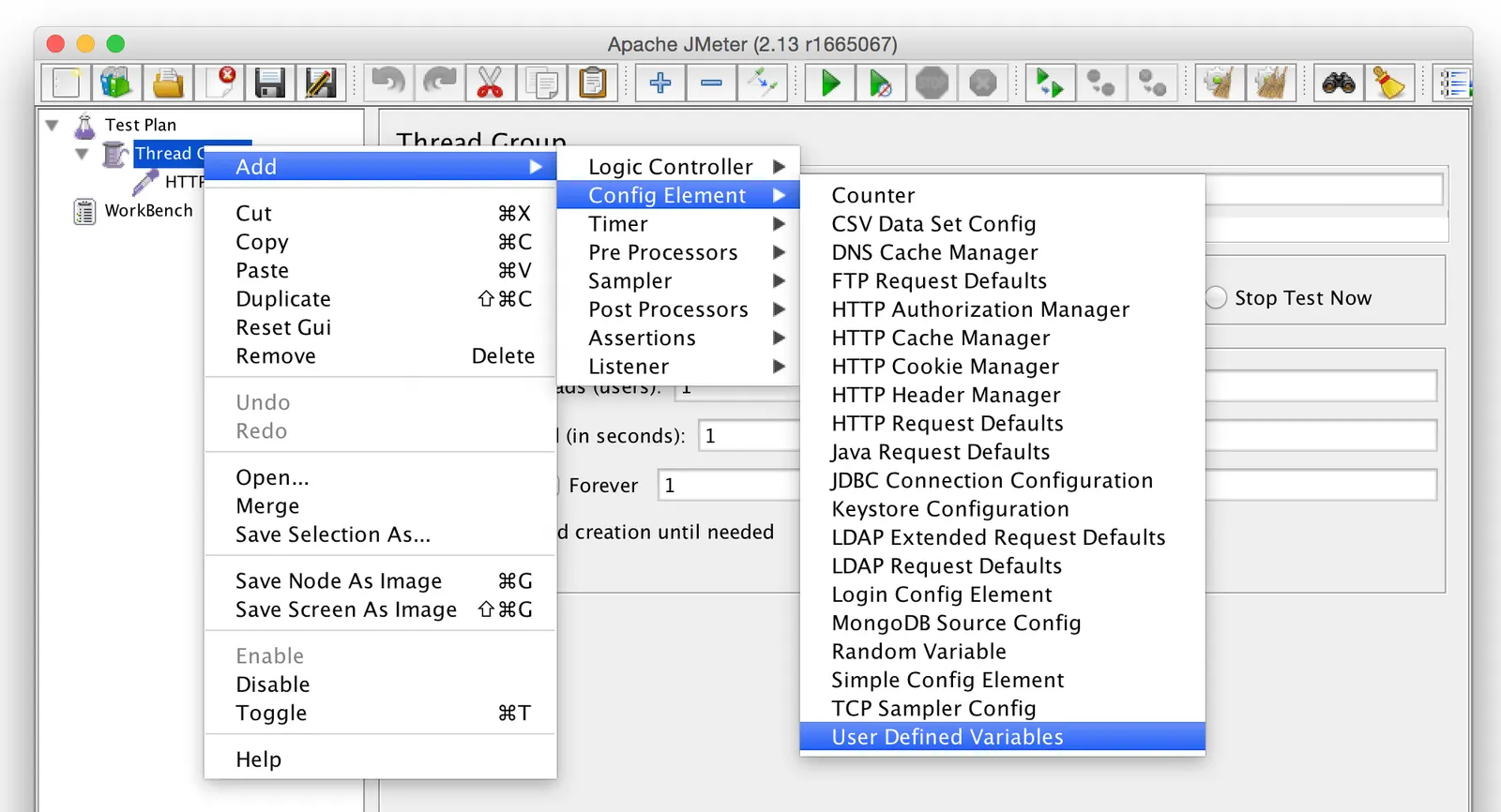The height and width of the screenshot is (812, 1501).
Task: Pick HTTP Request Defaults menu entry
Action: [x=1002, y=424]
